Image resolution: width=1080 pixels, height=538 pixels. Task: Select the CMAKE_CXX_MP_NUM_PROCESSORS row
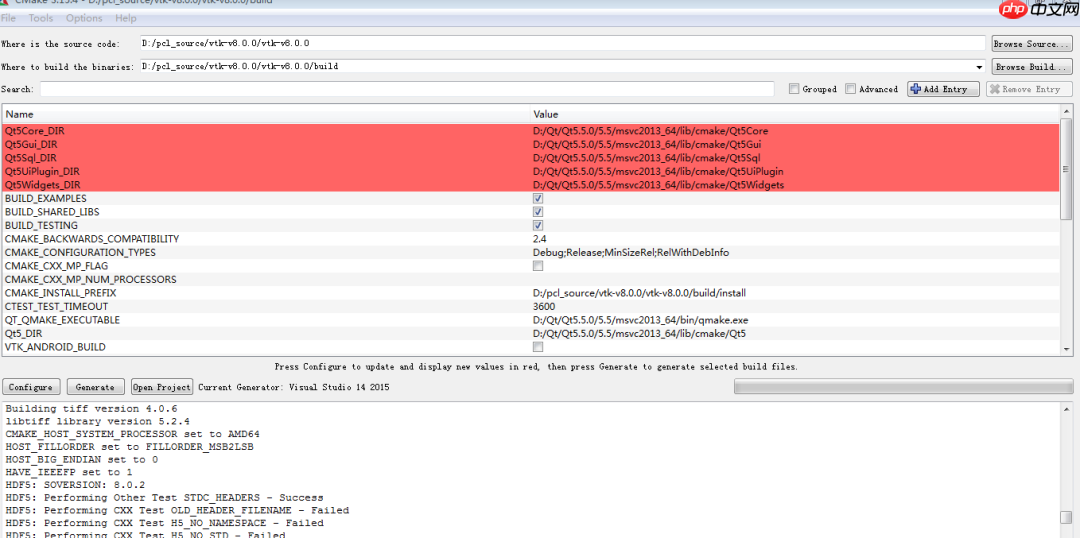coord(531,280)
